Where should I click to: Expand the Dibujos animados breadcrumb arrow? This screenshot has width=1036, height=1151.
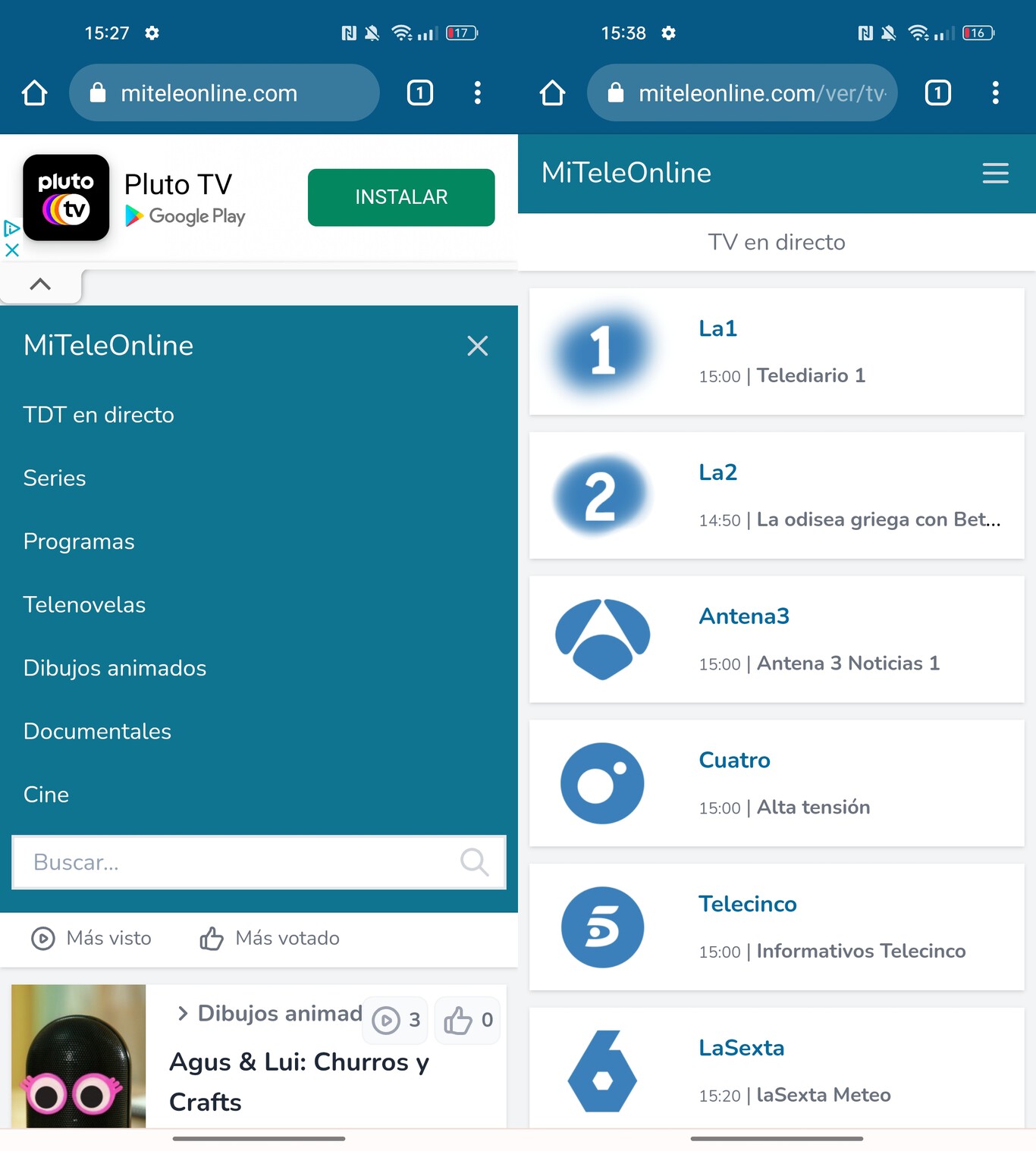183,1013
